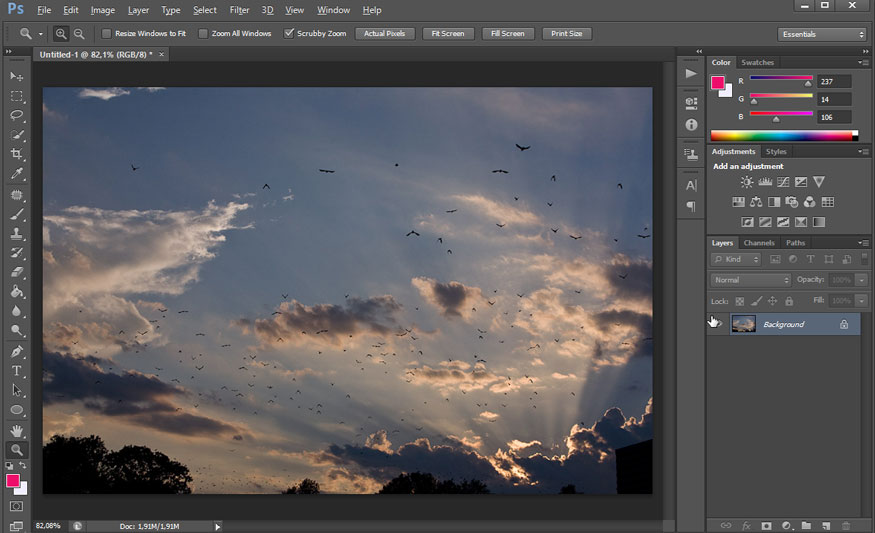The image size is (875, 533).
Task: Add a Curves adjustment
Action: [783, 182]
